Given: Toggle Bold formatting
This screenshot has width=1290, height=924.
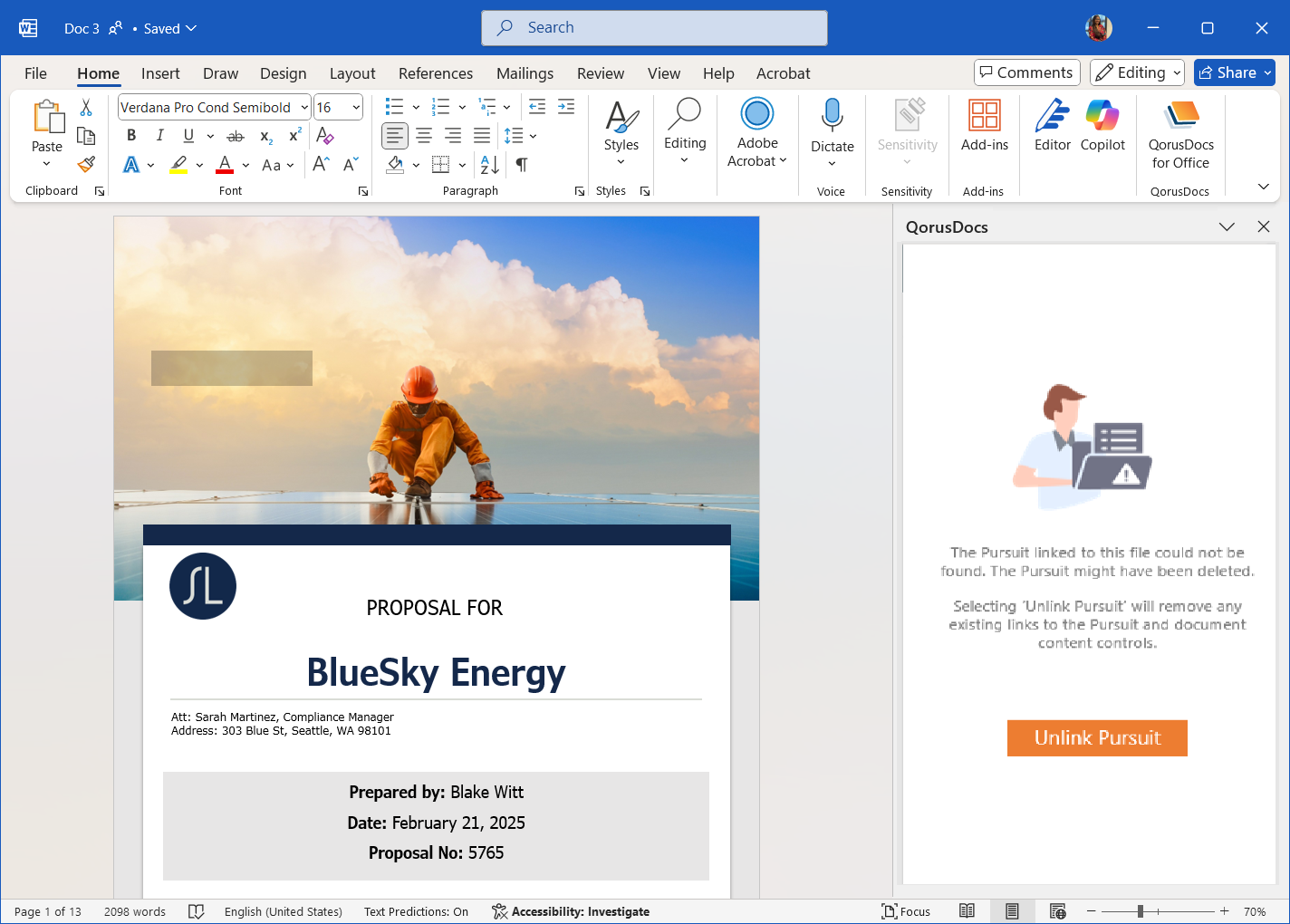Looking at the screenshot, I should pyautogui.click(x=131, y=136).
